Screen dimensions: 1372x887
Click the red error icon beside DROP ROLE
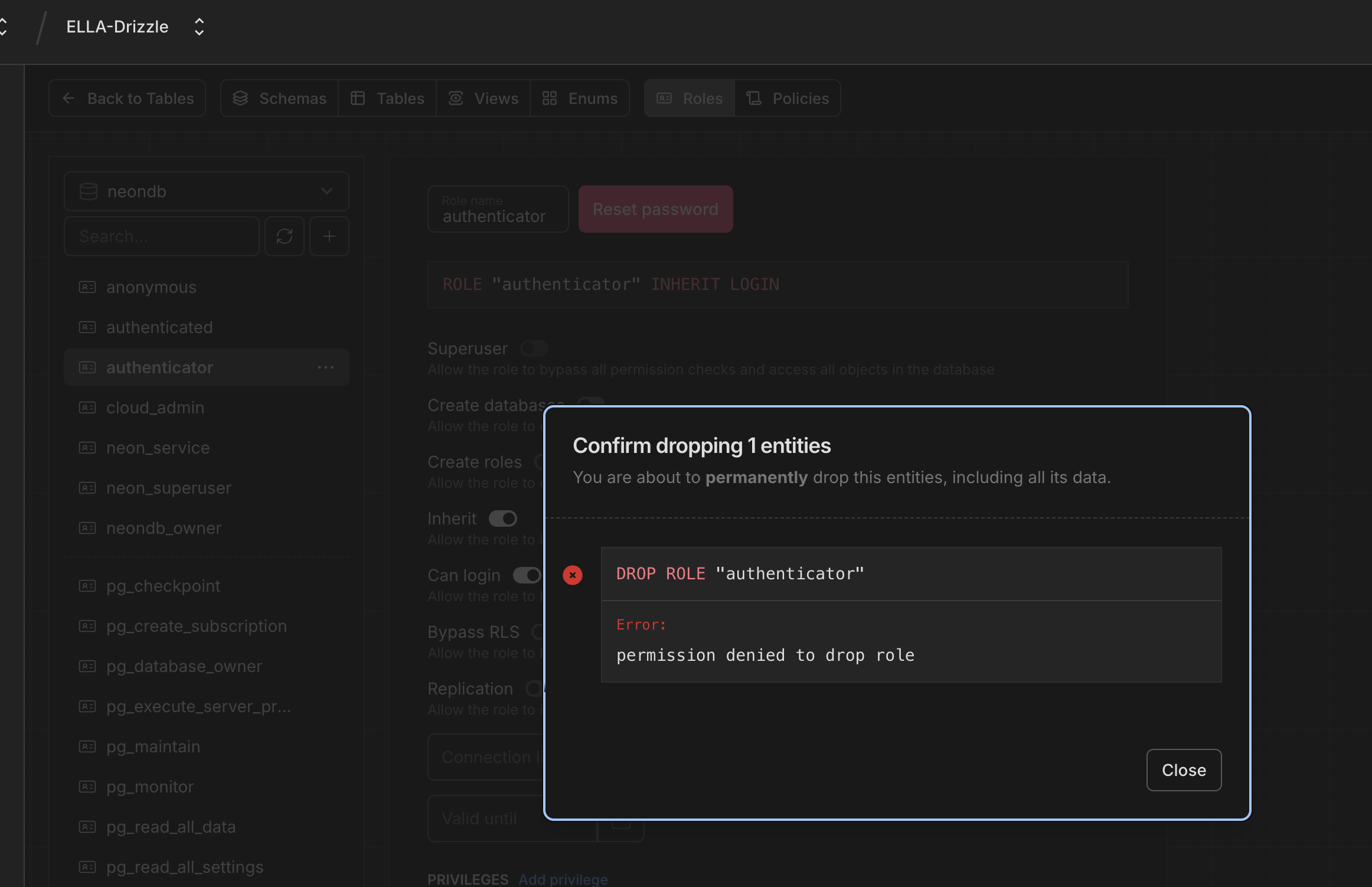pyautogui.click(x=572, y=575)
